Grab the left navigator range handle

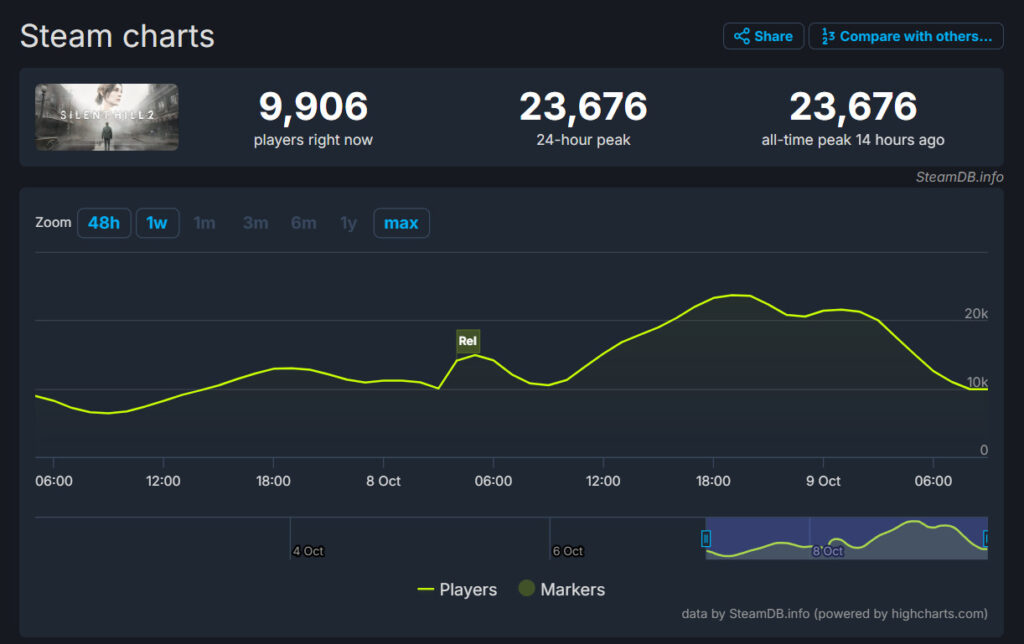click(706, 539)
